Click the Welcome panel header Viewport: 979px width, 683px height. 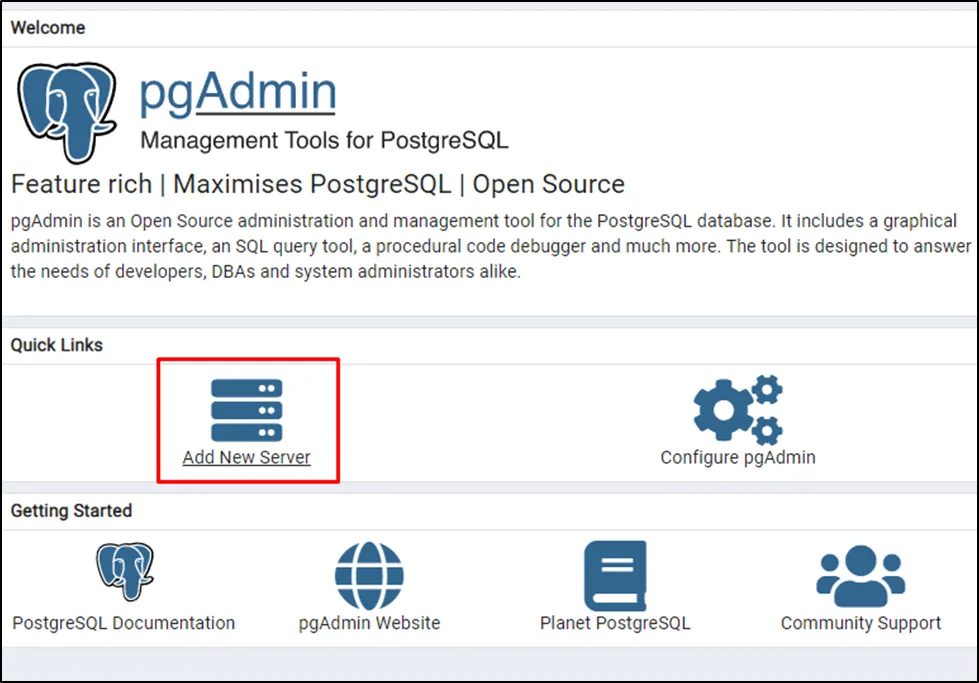[48, 27]
